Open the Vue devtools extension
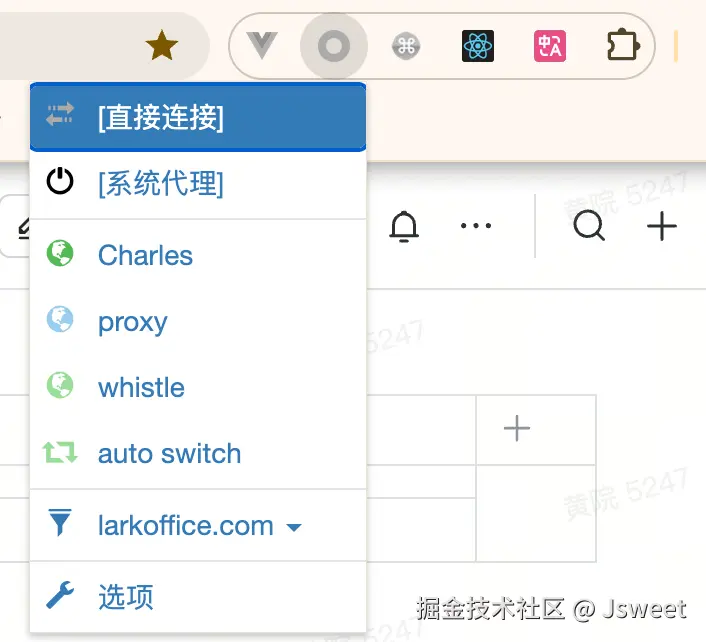This screenshot has height=642, width=706. pyautogui.click(x=262, y=46)
